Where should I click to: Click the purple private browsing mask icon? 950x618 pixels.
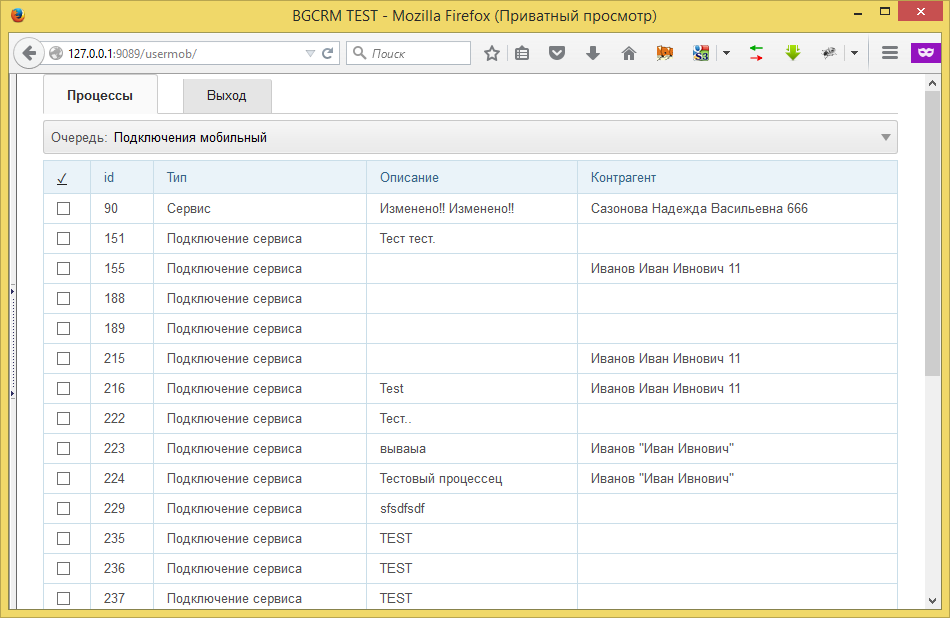925,53
